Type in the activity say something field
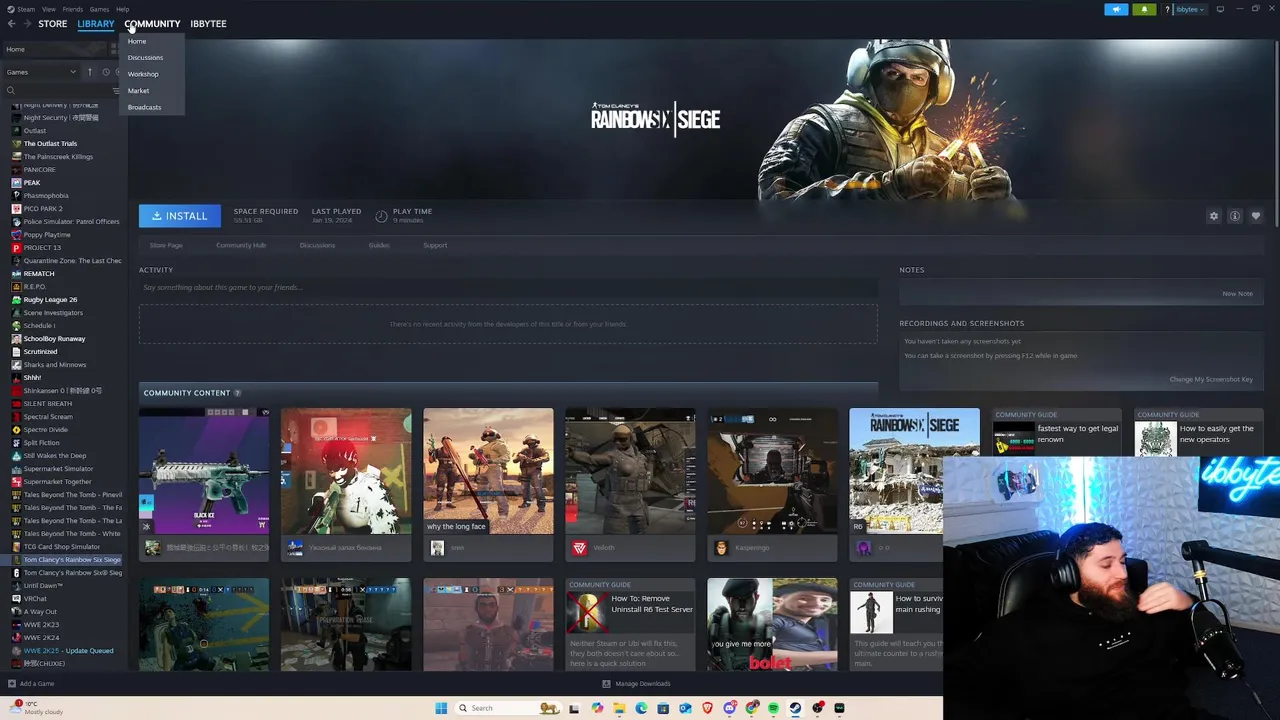Image resolution: width=1280 pixels, height=720 pixels. pos(508,288)
